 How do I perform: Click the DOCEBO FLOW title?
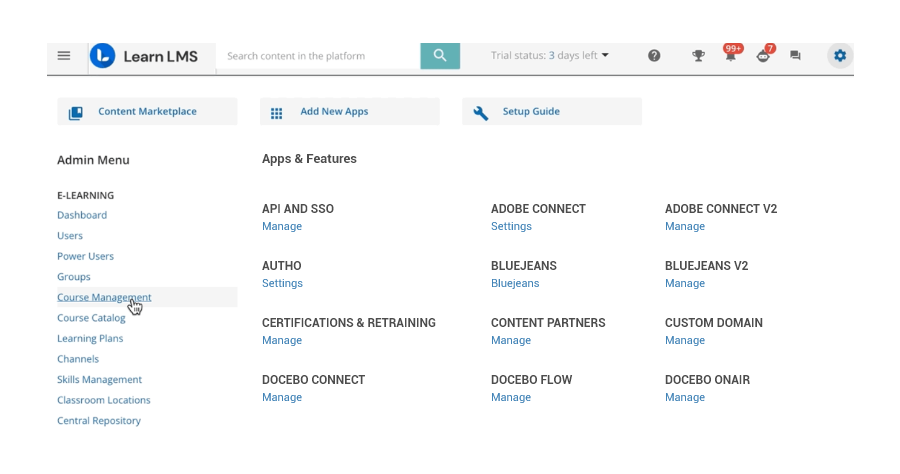[x=532, y=380]
